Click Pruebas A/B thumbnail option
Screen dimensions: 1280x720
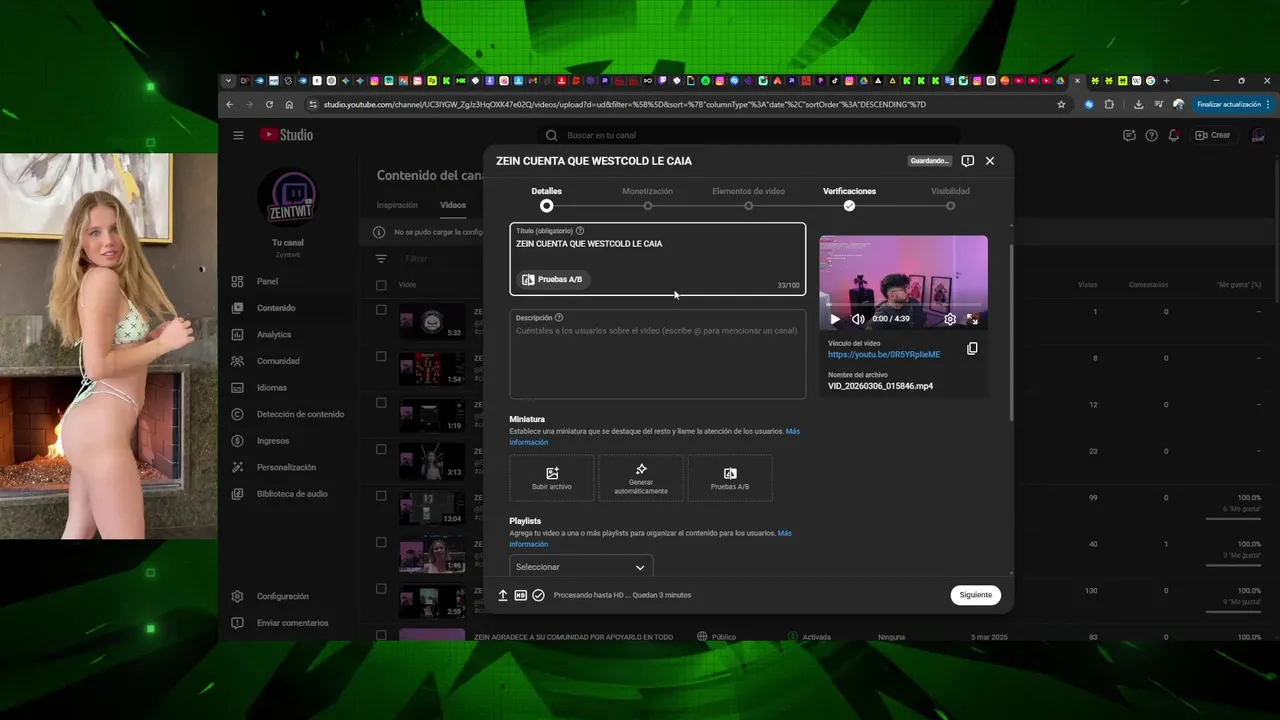(730, 478)
